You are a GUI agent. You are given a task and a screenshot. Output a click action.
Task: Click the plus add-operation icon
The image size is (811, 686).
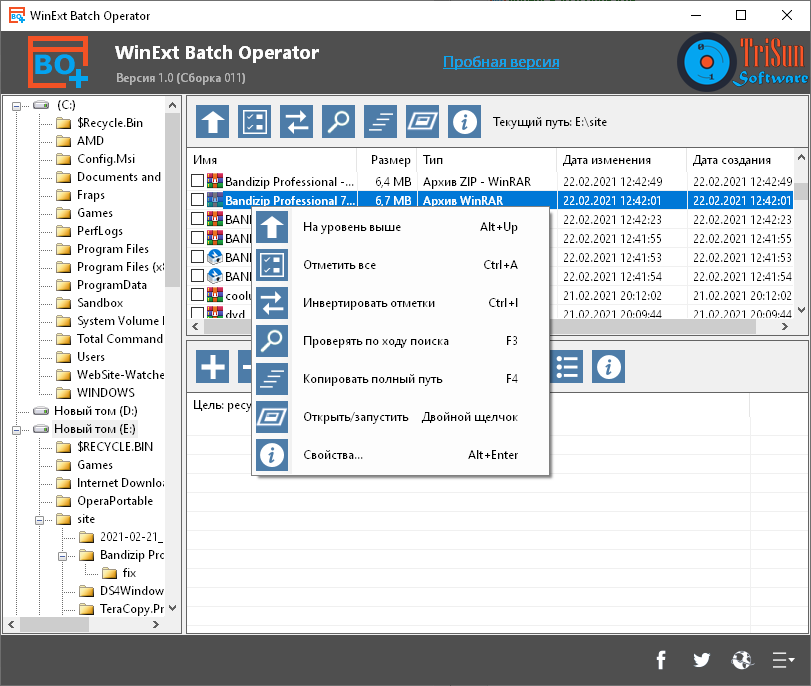pos(213,367)
